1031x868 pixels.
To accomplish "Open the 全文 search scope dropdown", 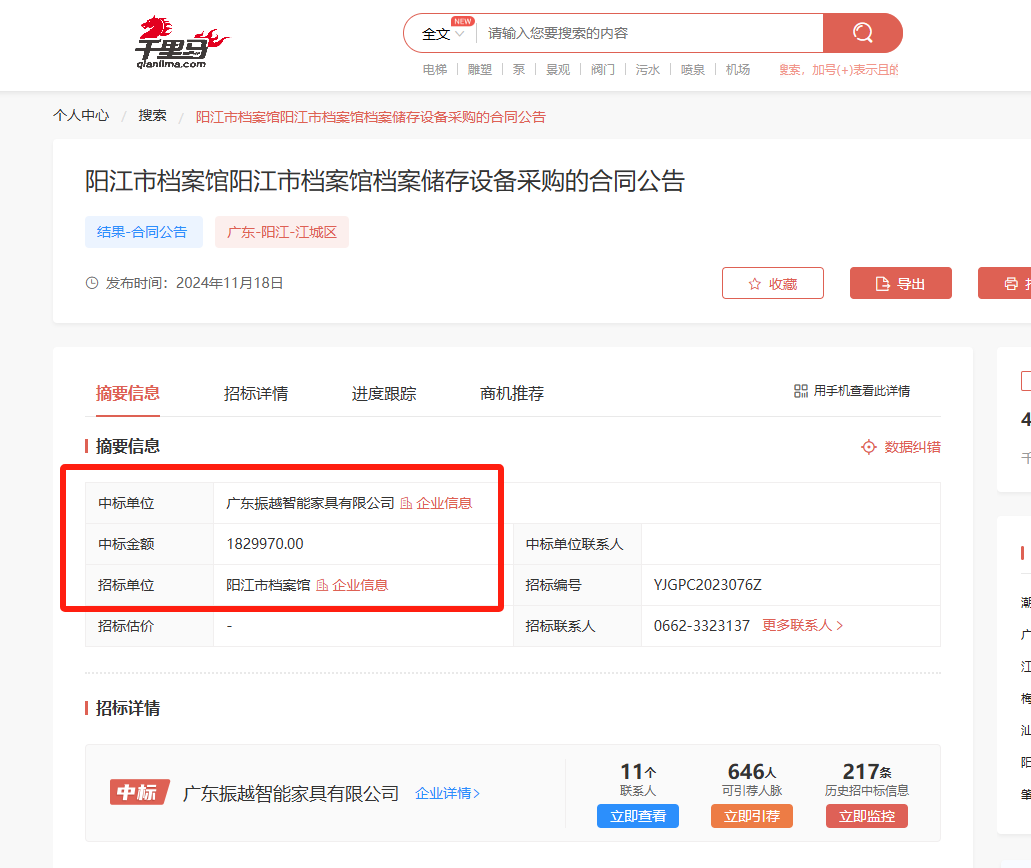I will 443,34.
